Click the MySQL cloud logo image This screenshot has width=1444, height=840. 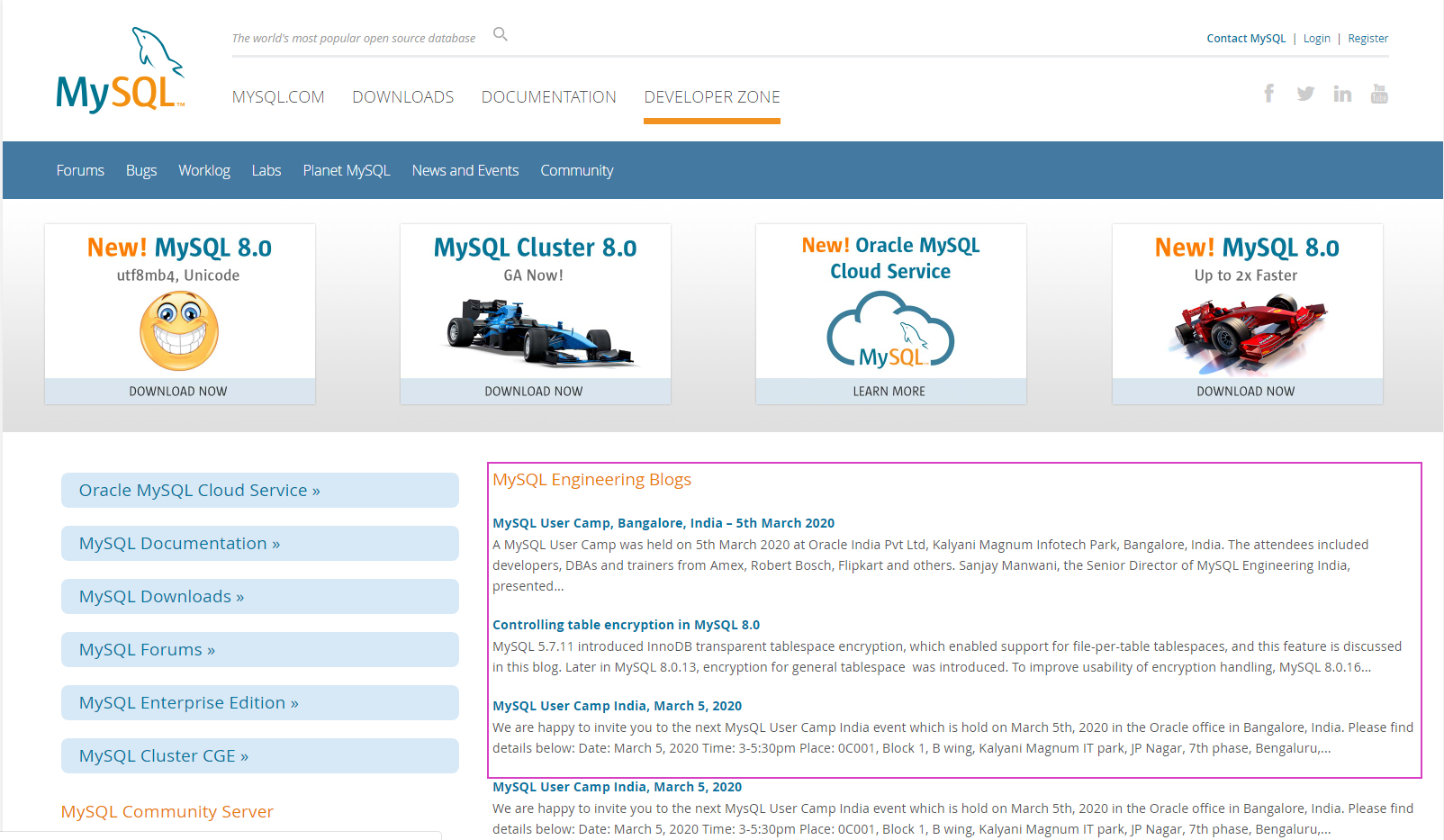(890, 330)
